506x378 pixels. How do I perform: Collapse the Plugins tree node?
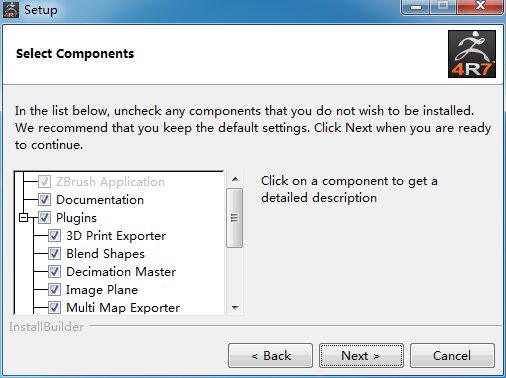23,218
